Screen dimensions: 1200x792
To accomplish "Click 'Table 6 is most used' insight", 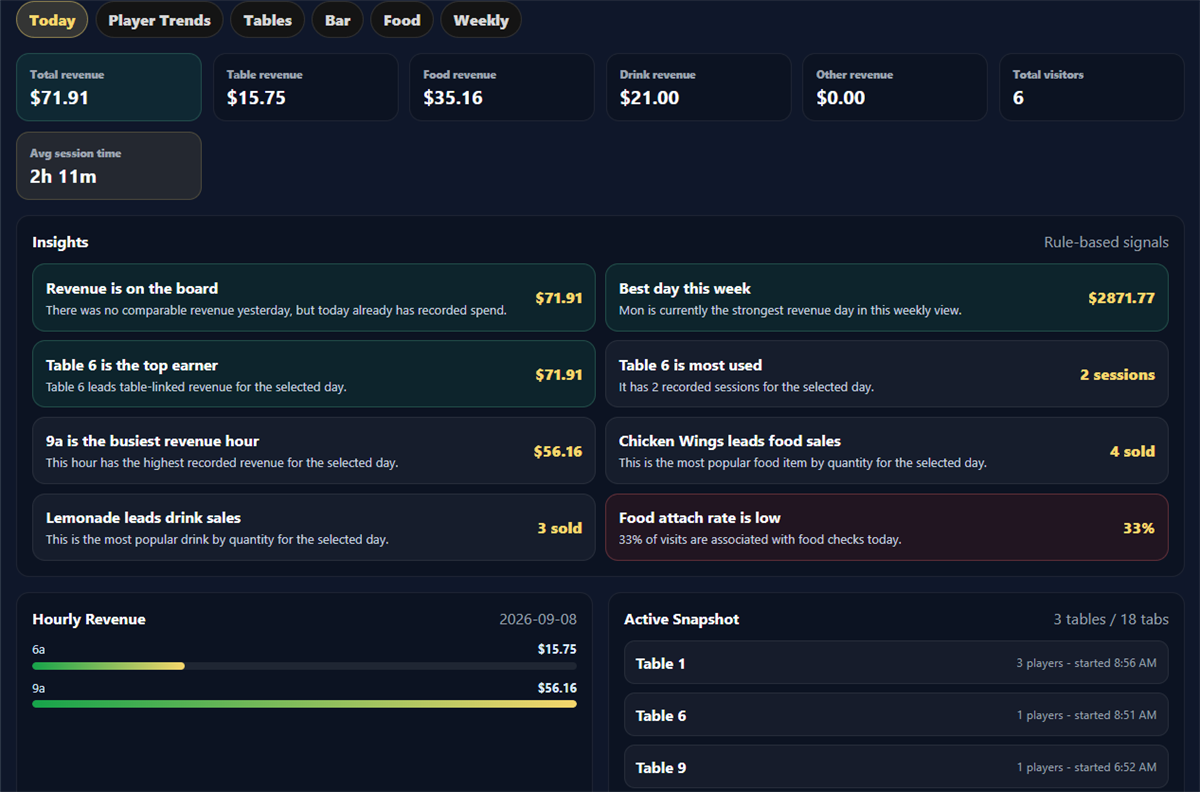I will click(887, 374).
